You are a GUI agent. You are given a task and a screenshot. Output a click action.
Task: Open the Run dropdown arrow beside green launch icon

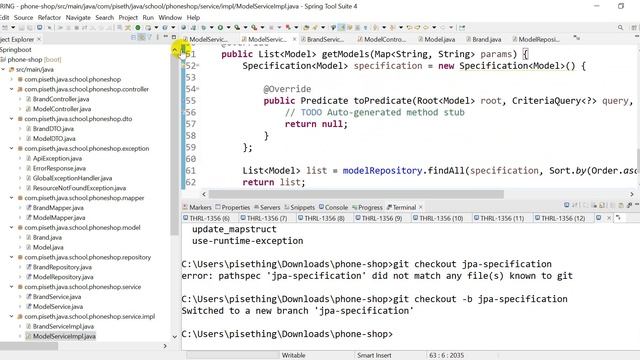point(229,28)
